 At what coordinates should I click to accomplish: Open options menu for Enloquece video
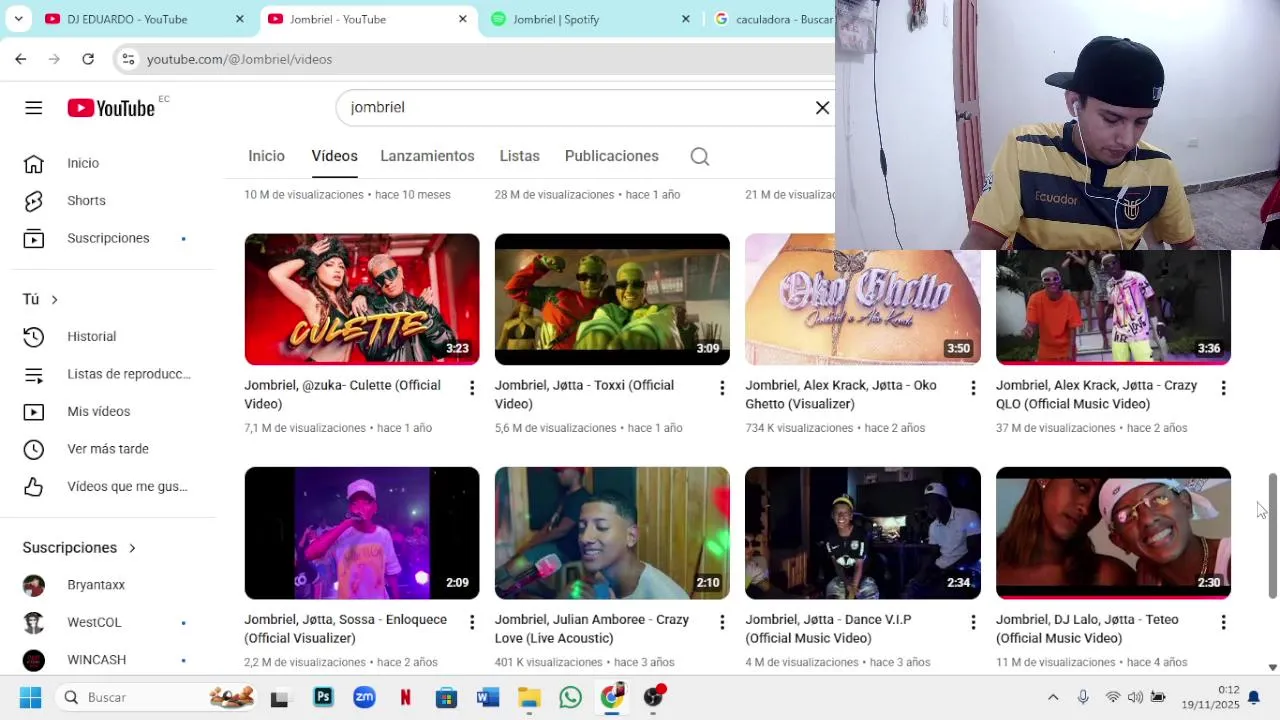pyautogui.click(x=472, y=622)
